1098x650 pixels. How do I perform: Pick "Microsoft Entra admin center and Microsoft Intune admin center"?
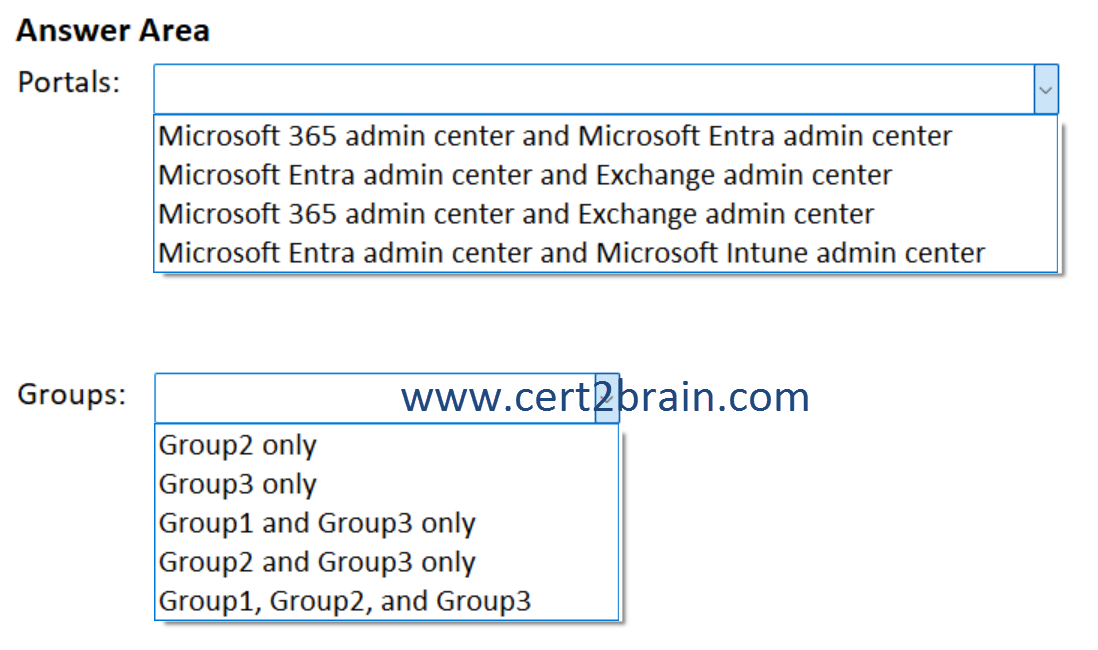coord(570,252)
